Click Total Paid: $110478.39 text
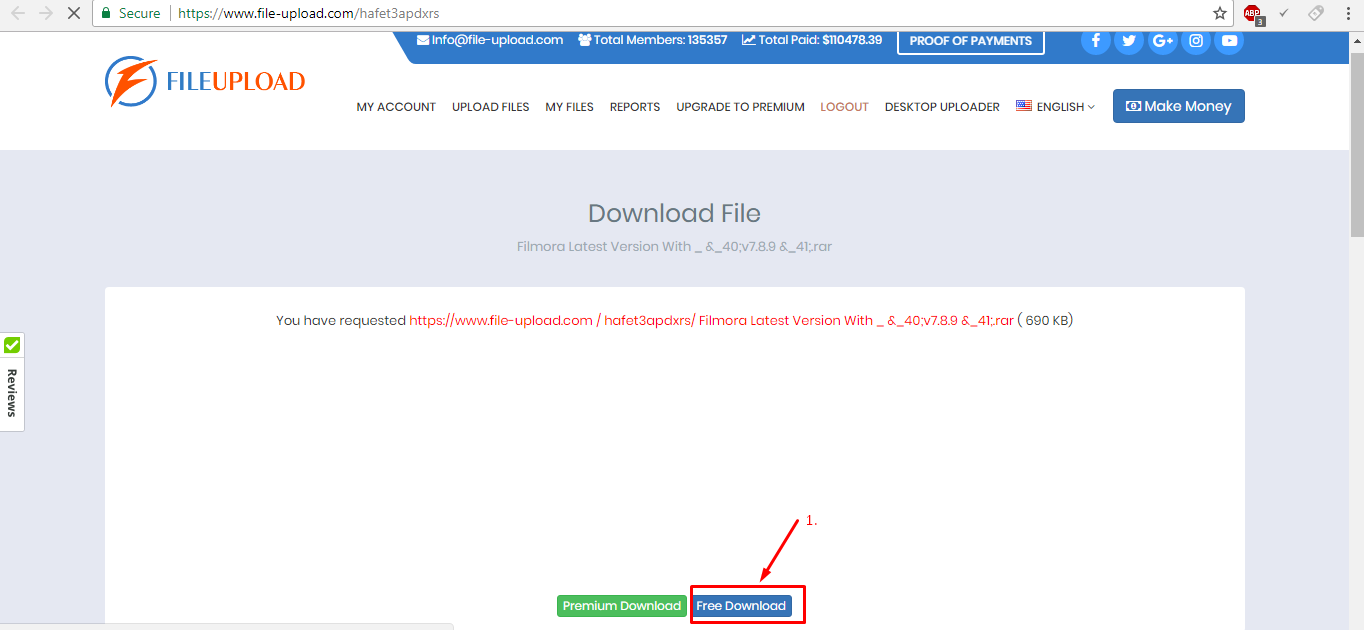1364x630 pixels. (x=812, y=40)
